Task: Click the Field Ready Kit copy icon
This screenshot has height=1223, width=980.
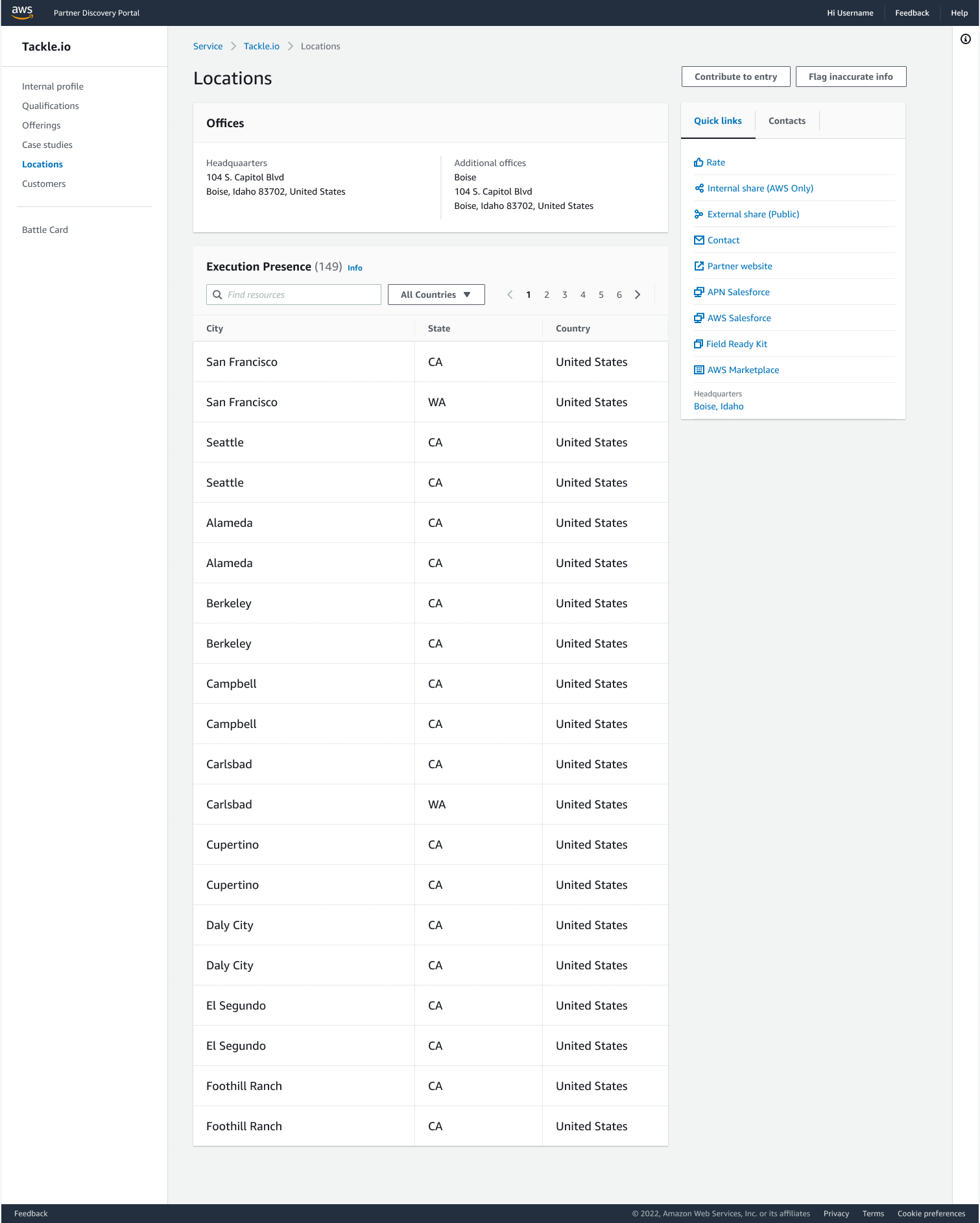Action: pos(699,344)
